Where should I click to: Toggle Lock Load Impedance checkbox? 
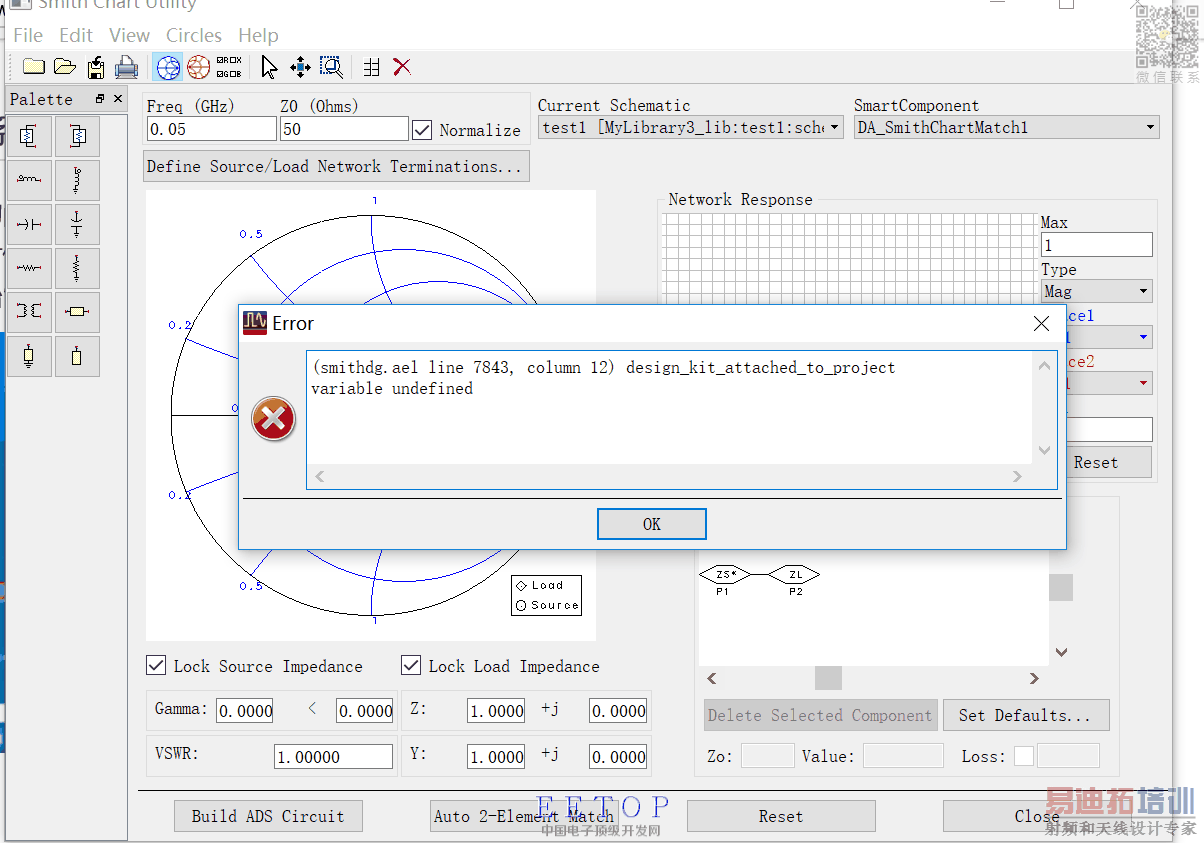(x=411, y=665)
